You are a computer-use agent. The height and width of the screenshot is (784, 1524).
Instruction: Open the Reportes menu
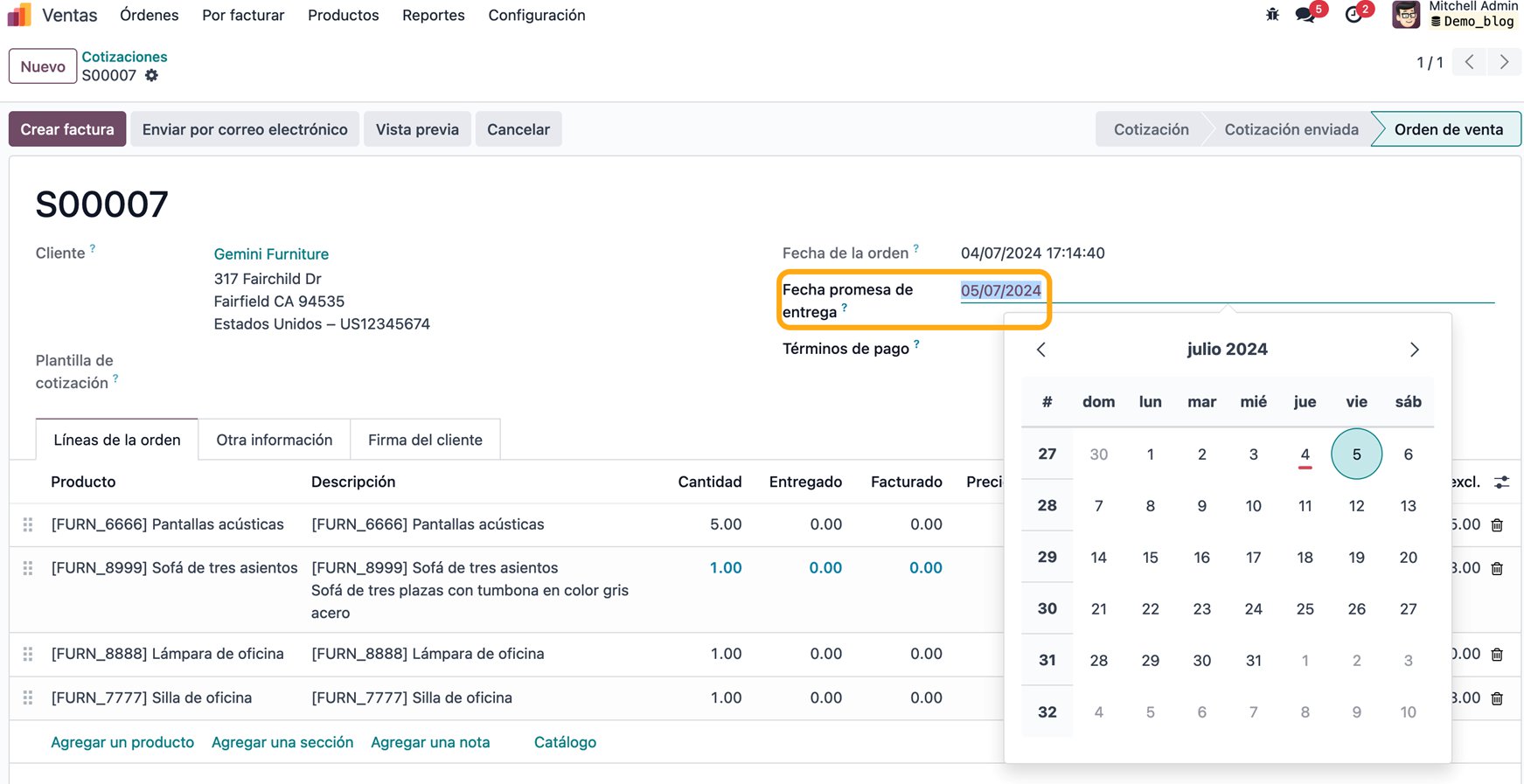433,15
